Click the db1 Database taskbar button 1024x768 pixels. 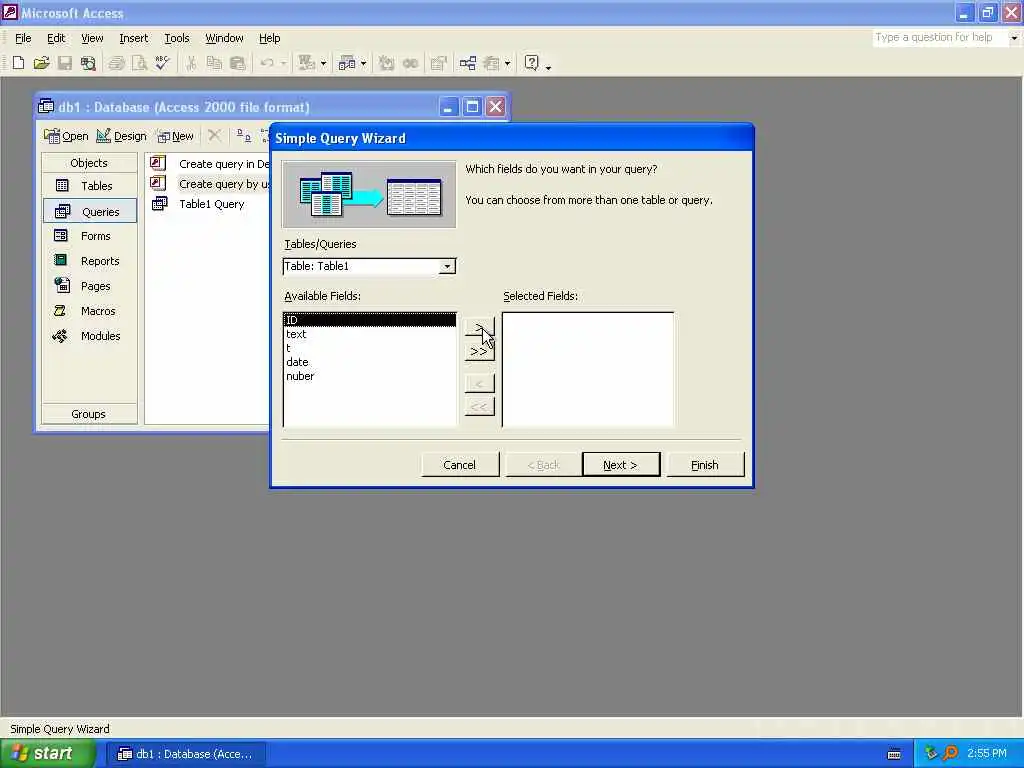(x=185, y=754)
